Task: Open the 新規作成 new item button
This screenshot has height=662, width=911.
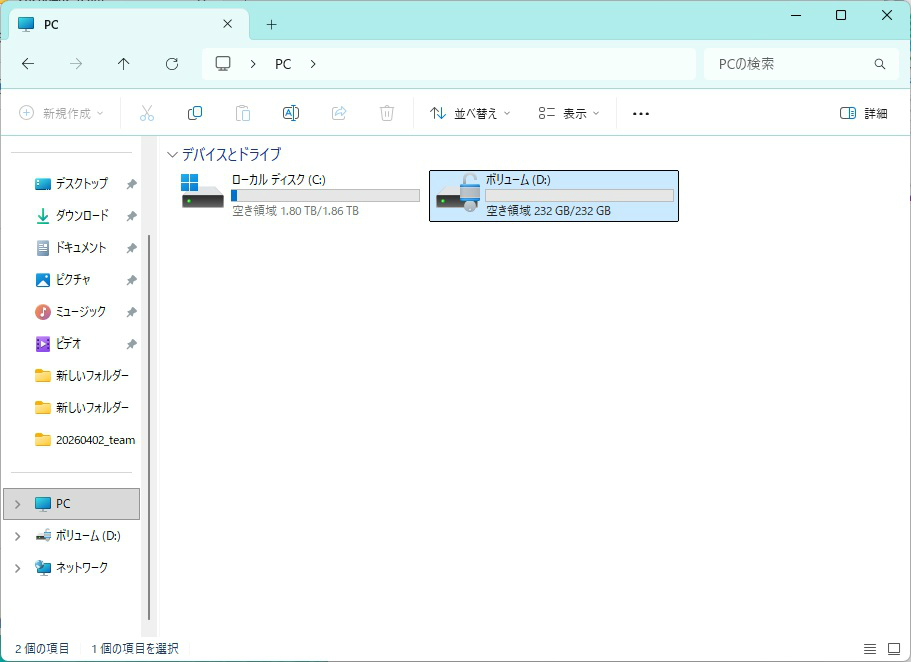Action: (x=61, y=113)
